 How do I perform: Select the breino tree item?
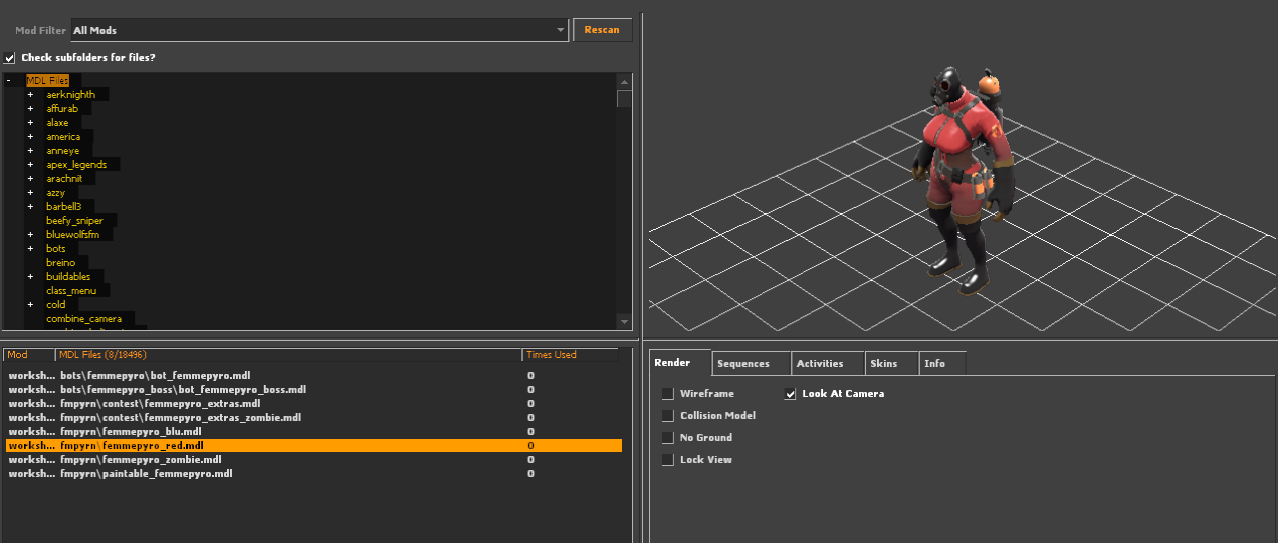click(60, 262)
